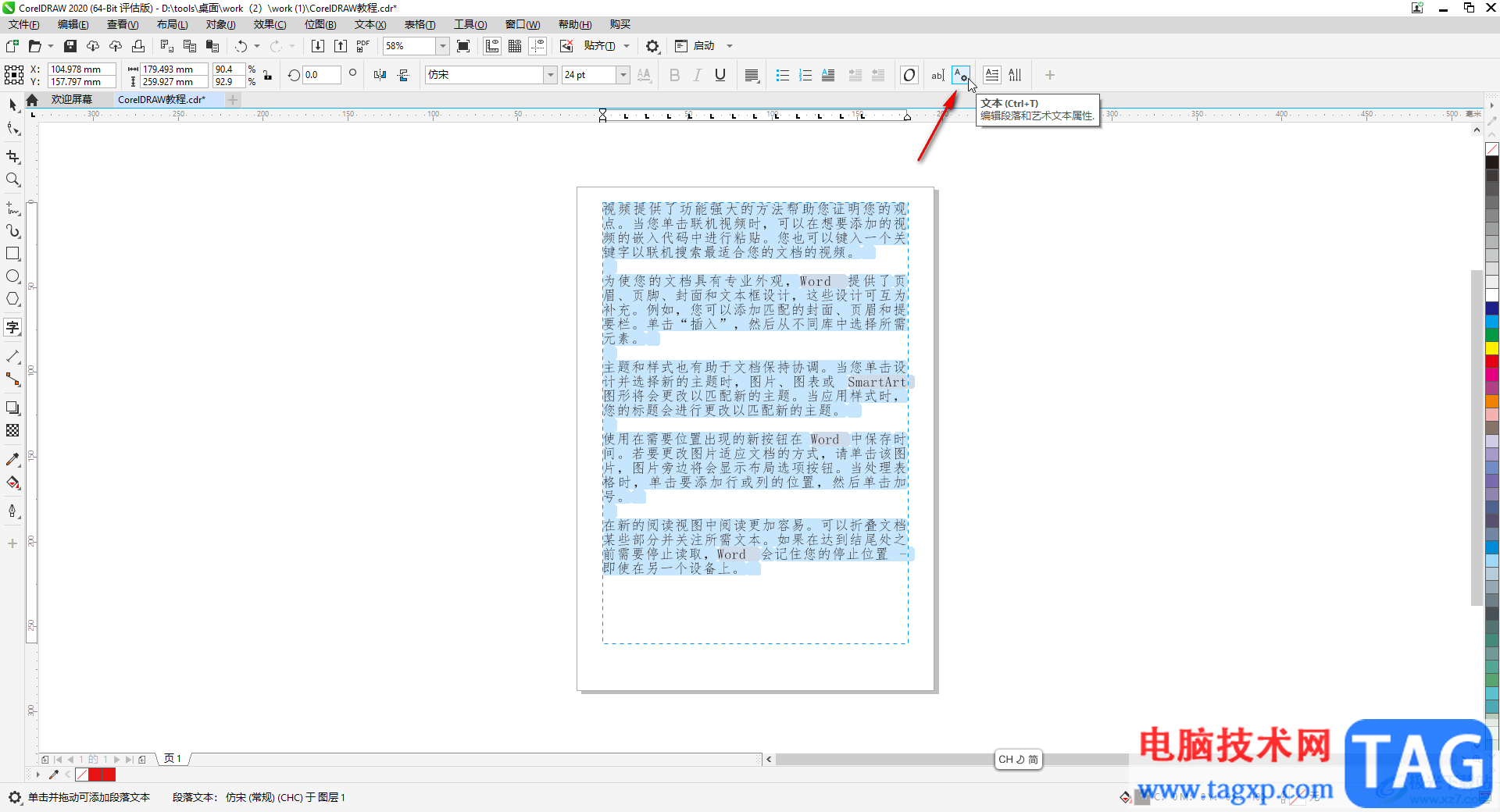Click 购买 in the menu bar

(x=620, y=24)
